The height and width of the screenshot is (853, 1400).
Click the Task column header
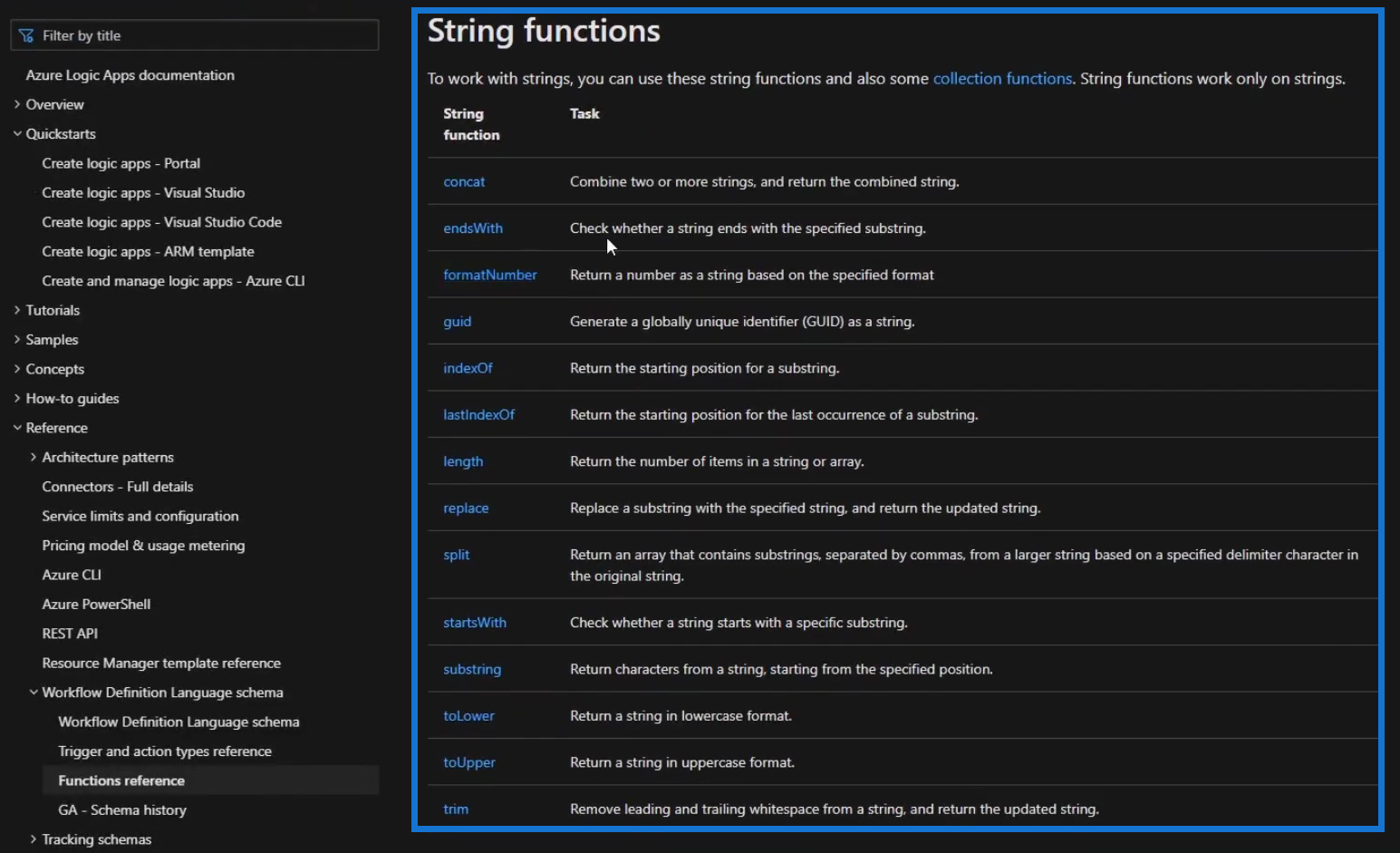click(584, 114)
